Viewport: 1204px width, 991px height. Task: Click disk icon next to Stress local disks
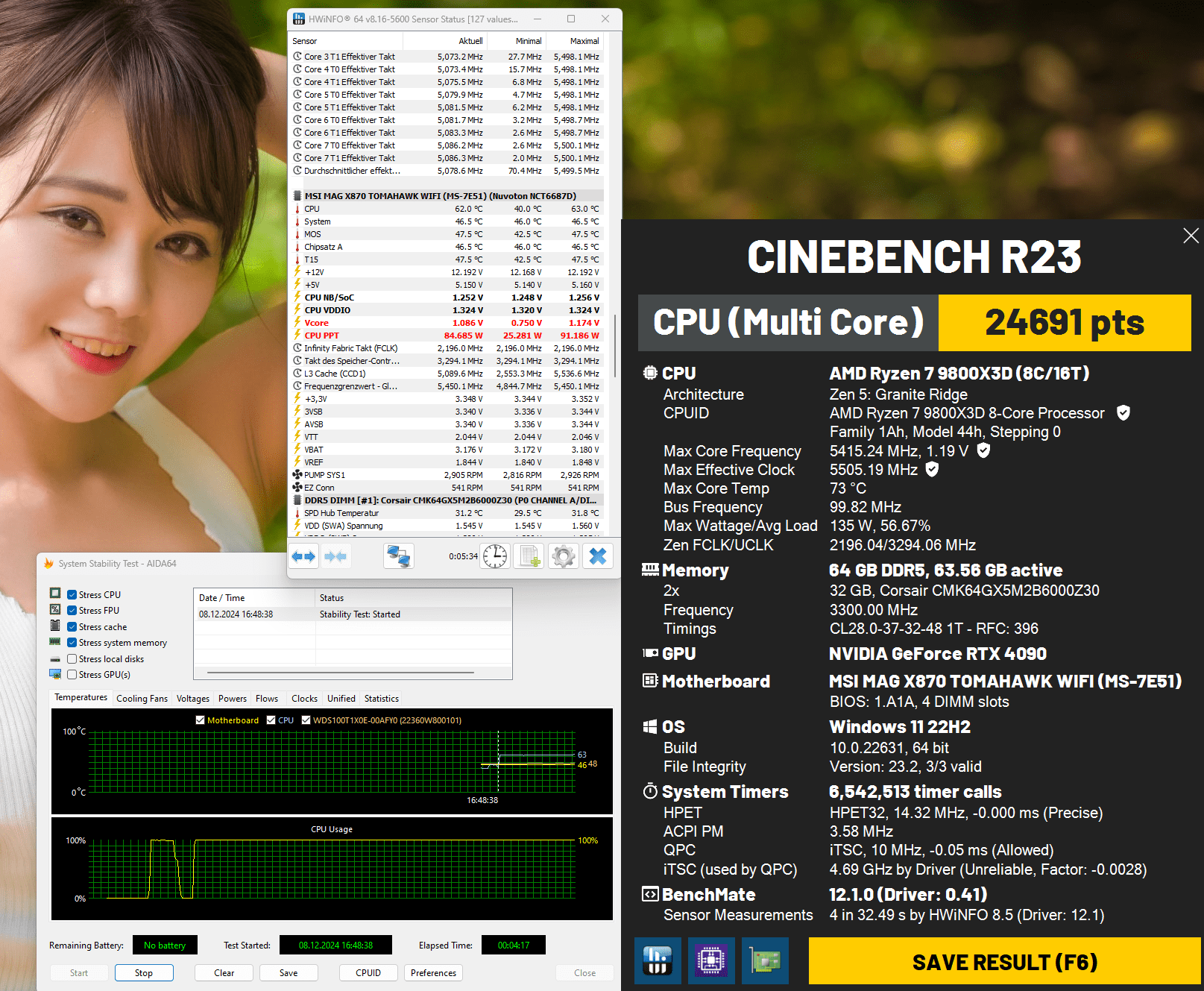click(x=55, y=659)
